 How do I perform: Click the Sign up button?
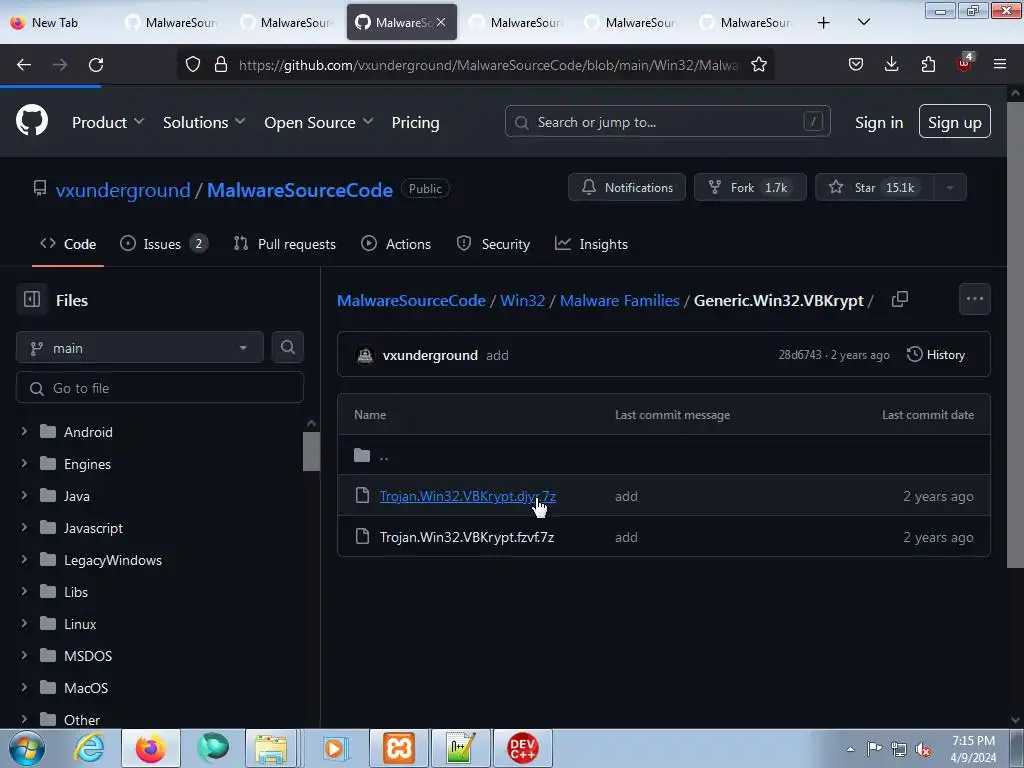[955, 121]
